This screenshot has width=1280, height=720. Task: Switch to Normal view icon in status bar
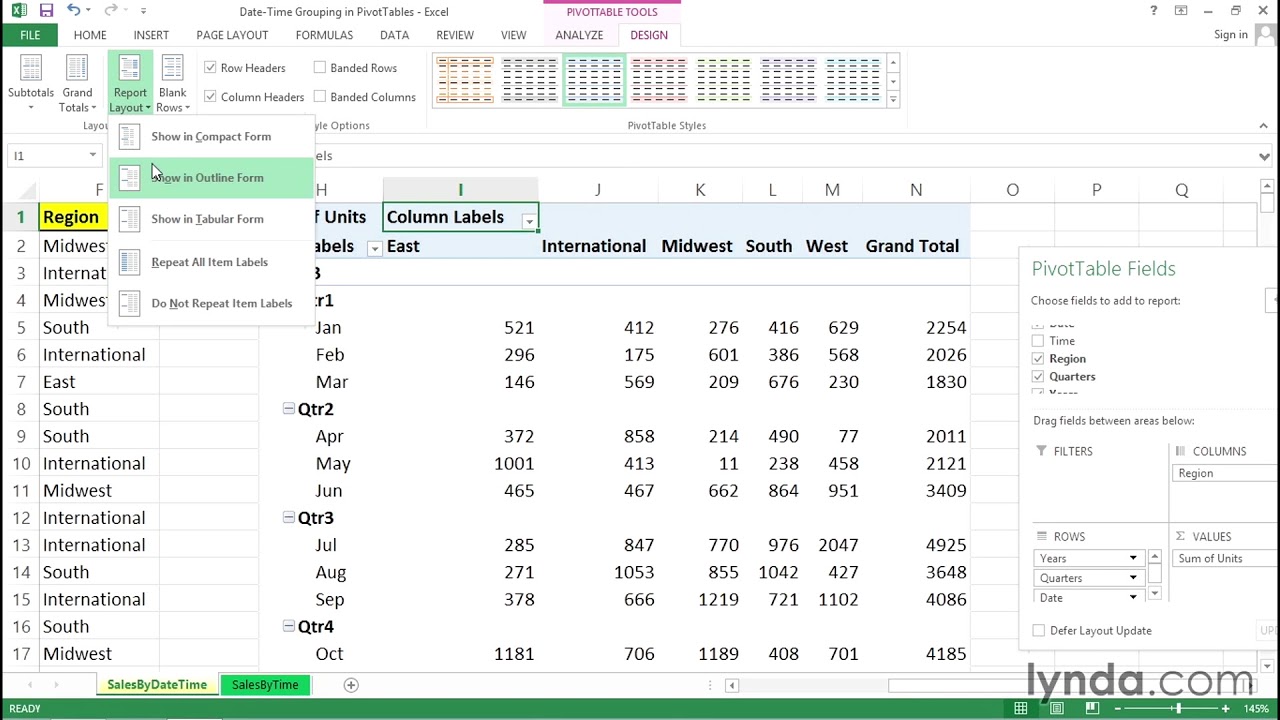tap(1020, 708)
